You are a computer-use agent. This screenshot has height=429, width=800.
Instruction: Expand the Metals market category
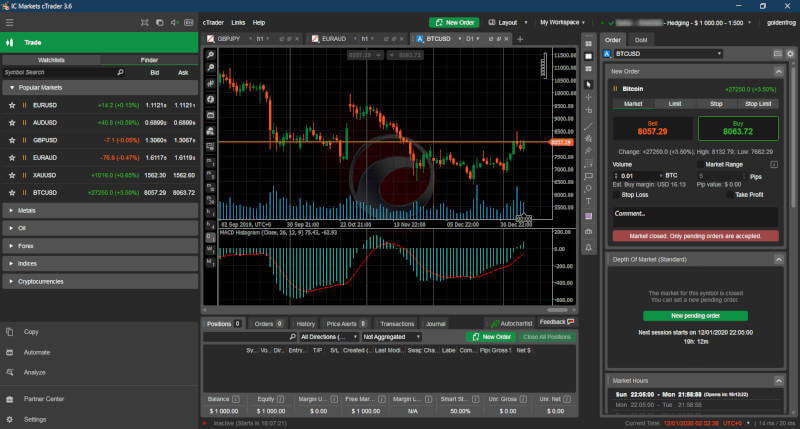(27, 211)
